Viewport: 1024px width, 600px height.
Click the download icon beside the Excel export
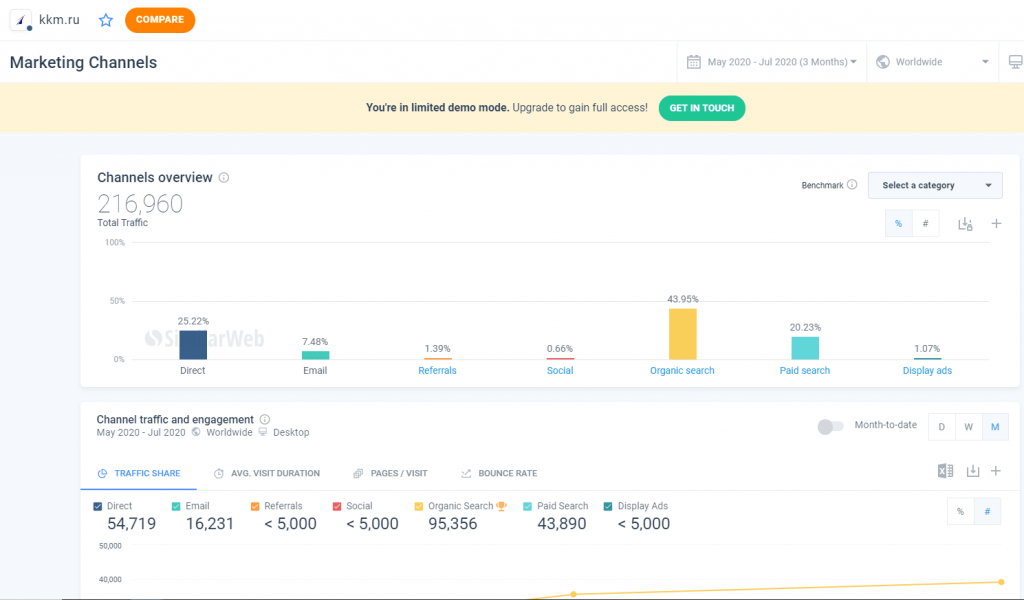[973, 472]
